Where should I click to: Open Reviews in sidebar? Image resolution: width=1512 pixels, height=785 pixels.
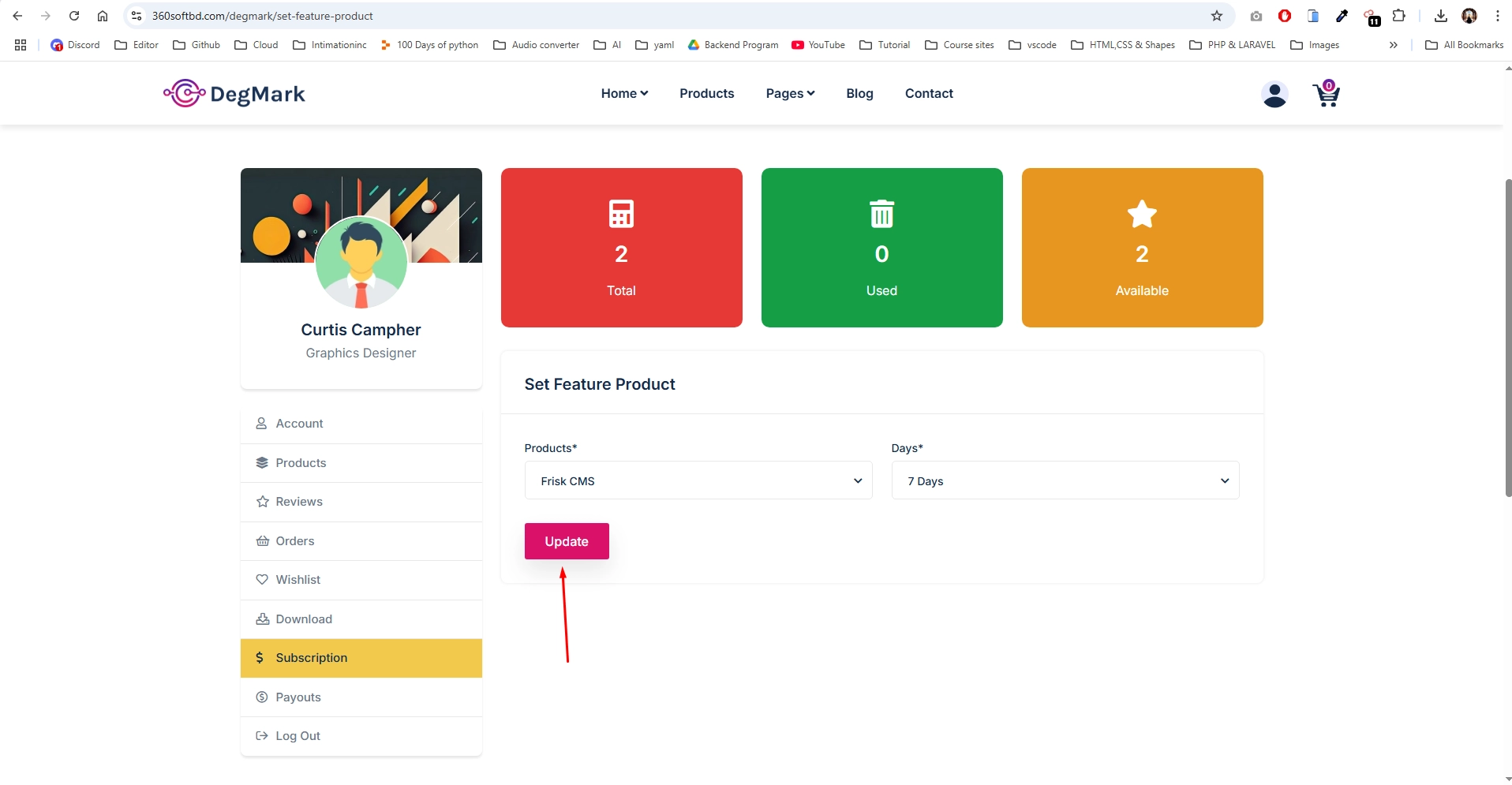pyautogui.click(x=361, y=502)
